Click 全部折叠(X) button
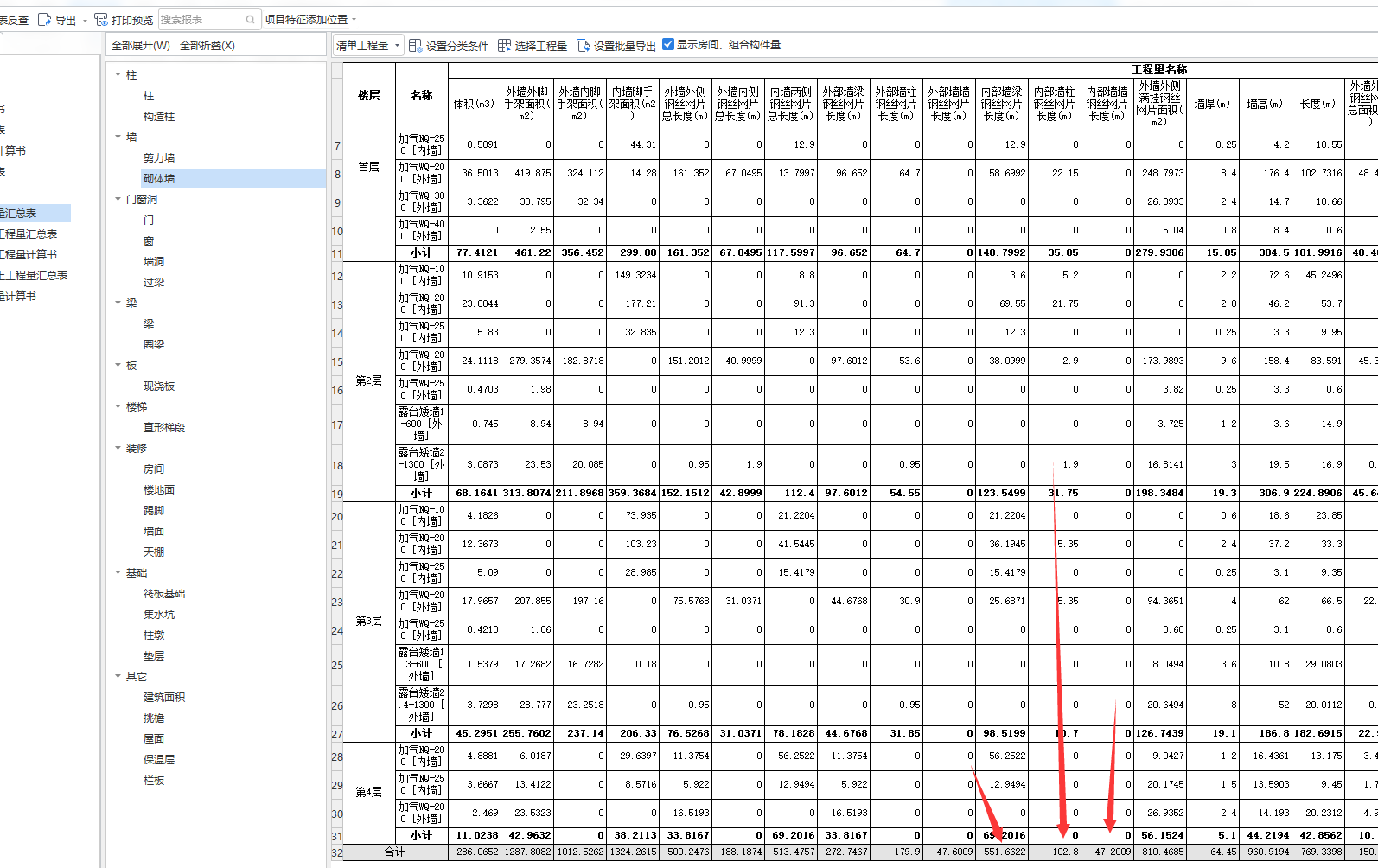 point(207,45)
